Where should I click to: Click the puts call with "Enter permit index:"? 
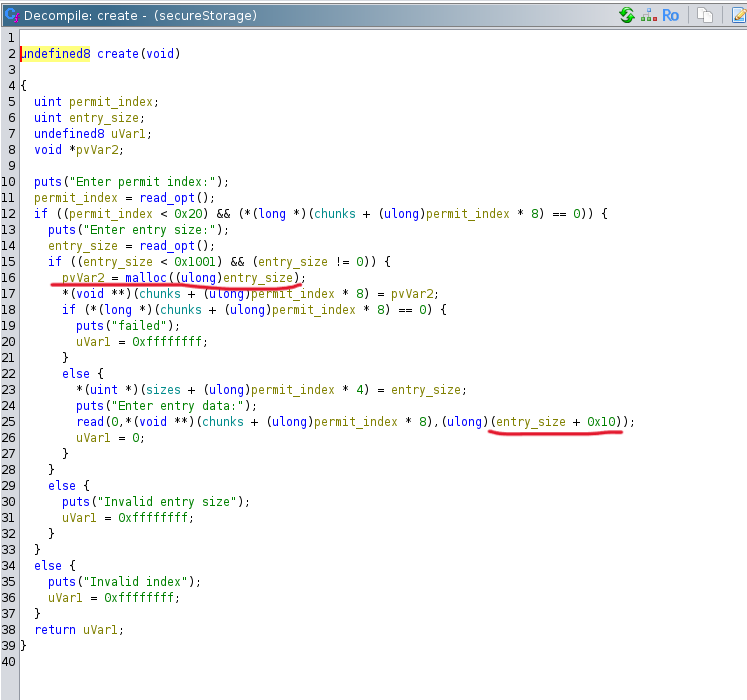pyautogui.click(x=131, y=182)
